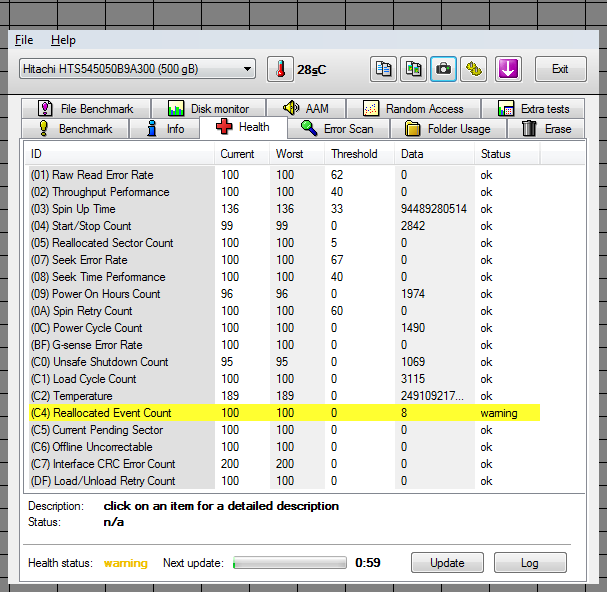Select the (01) Raw Read Error Rate row
Image resolution: width=607 pixels, height=592 pixels.
tap(285, 175)
